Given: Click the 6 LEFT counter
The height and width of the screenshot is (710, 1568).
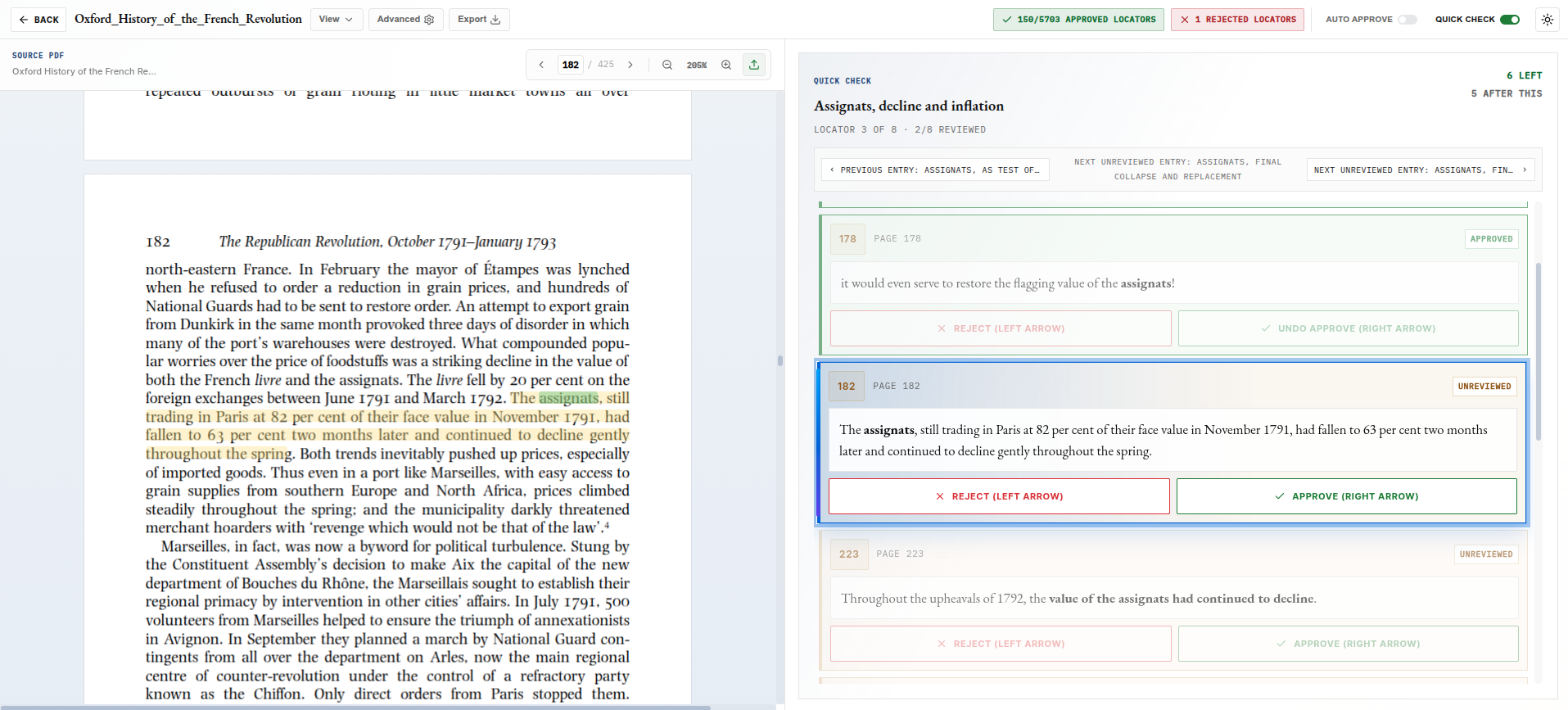Looking at the screenshot, I should tap(1524, 75).
